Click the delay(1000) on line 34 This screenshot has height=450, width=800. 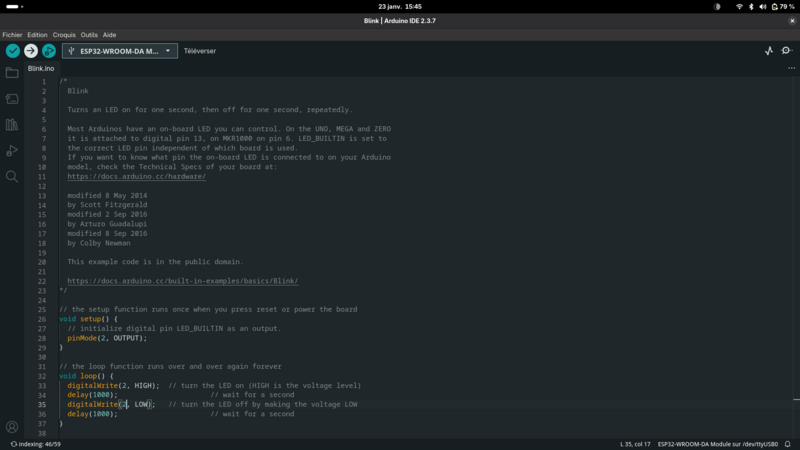pos(92,395)
